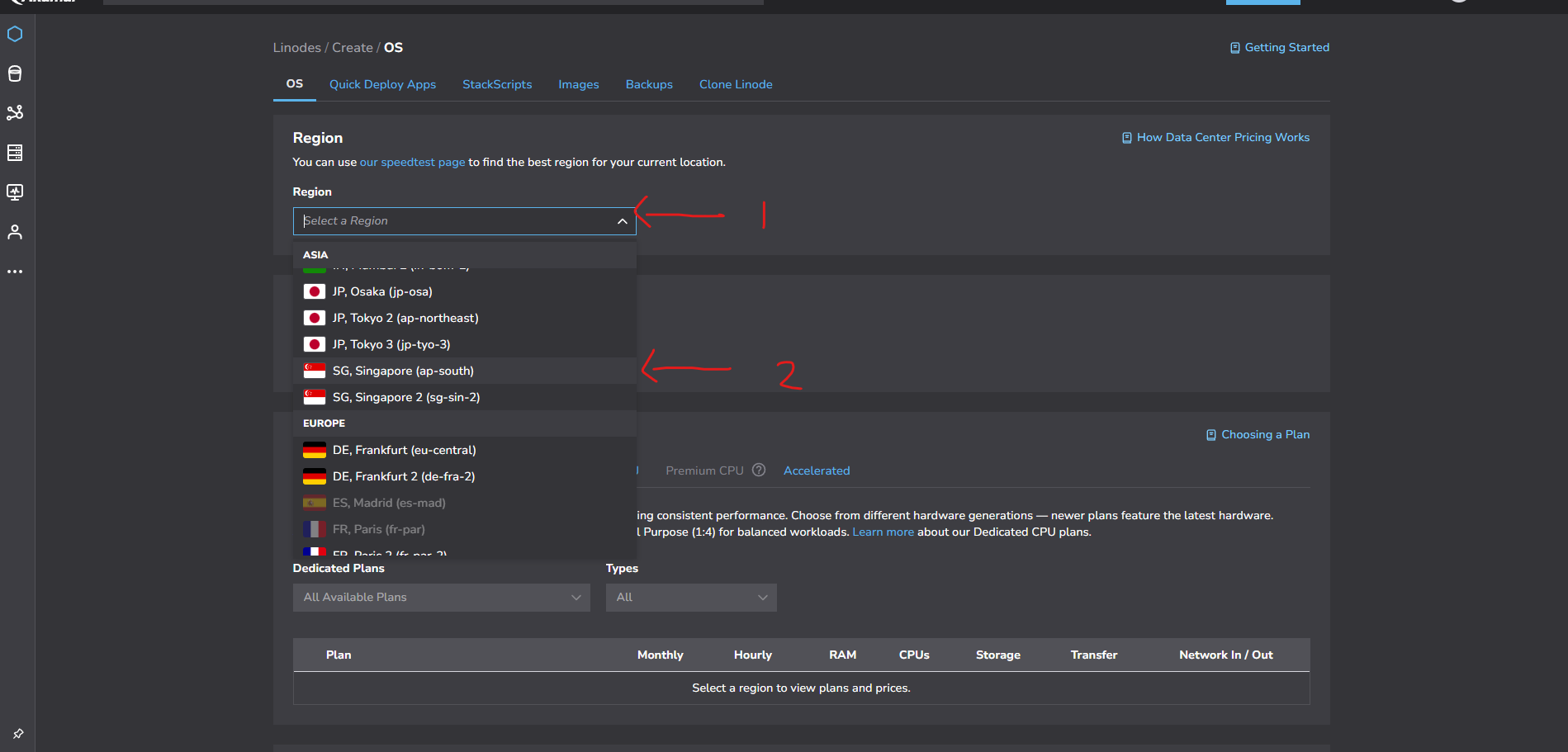This screenshot has width=1568, height=752.
Task: Open the Dedicated Plans dropdown
Action: coord(442,598)
